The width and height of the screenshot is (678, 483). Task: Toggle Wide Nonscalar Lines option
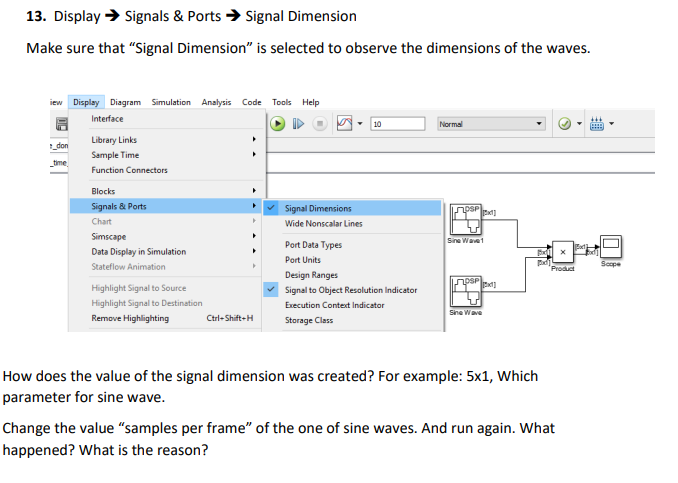(352, 224)
